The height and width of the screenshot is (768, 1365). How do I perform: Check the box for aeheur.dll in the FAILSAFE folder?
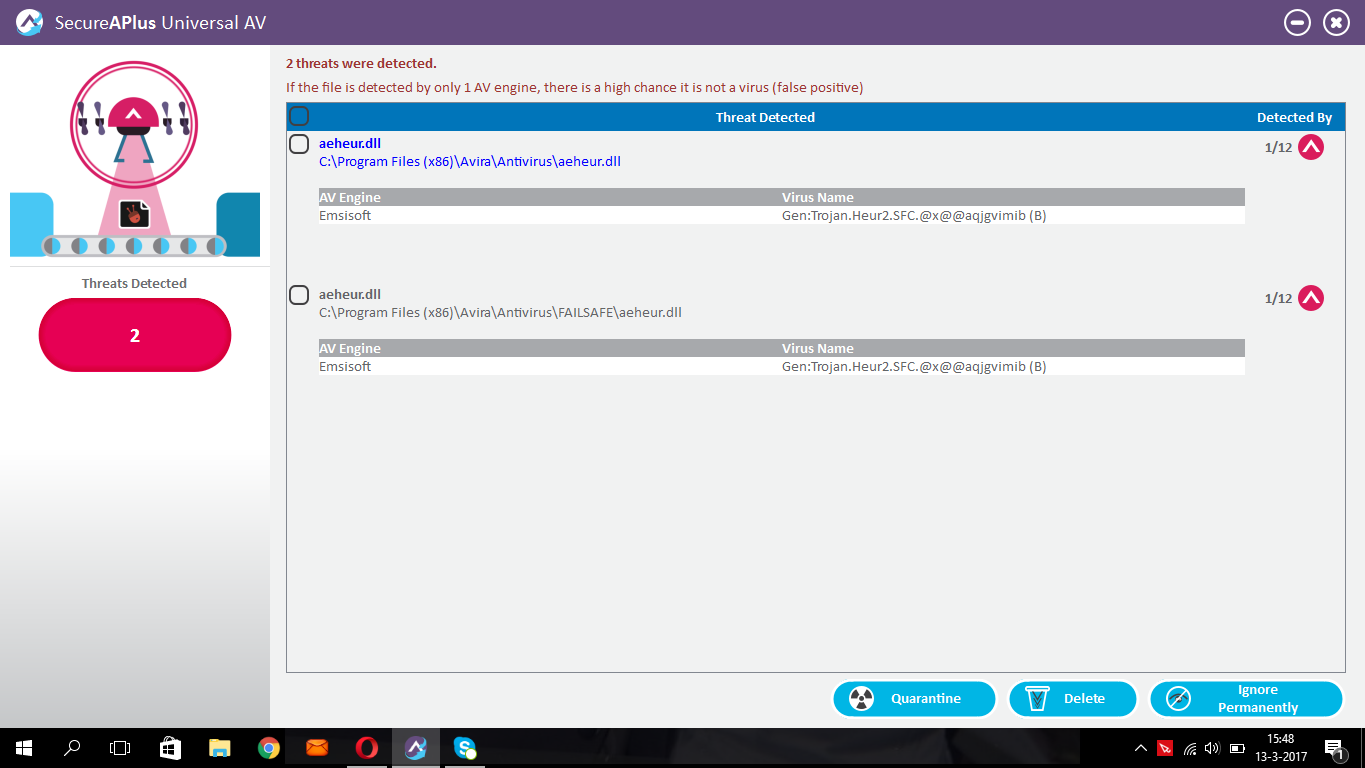tap(299, 295)
